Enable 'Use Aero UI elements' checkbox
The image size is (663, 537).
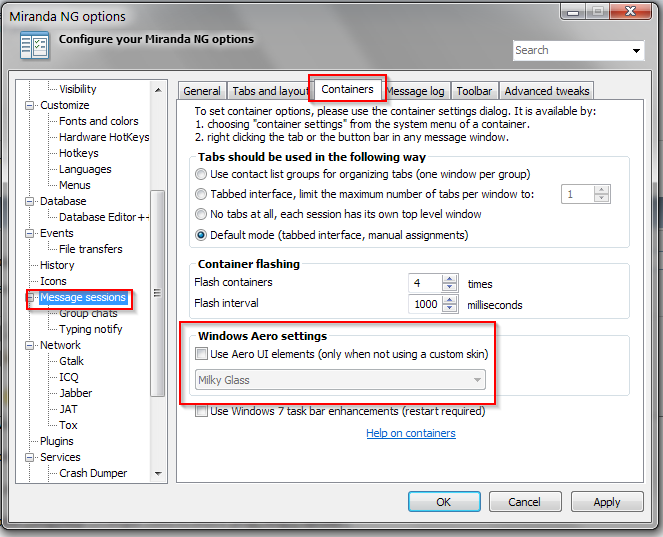tap(201, 353)
